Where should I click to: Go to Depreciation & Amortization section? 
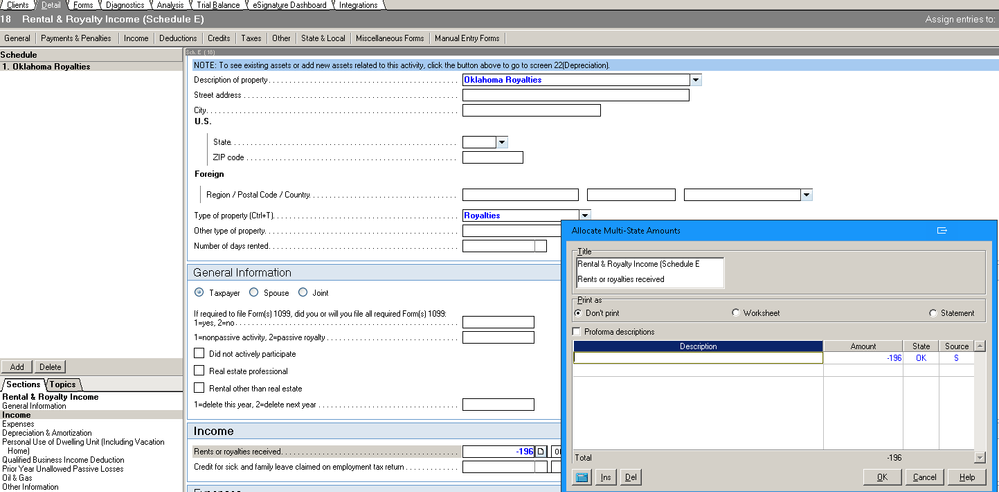(x=47, y=433)
